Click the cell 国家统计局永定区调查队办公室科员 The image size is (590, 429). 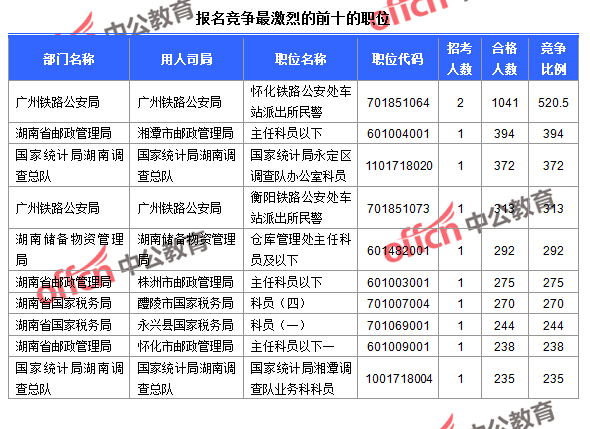301,166
